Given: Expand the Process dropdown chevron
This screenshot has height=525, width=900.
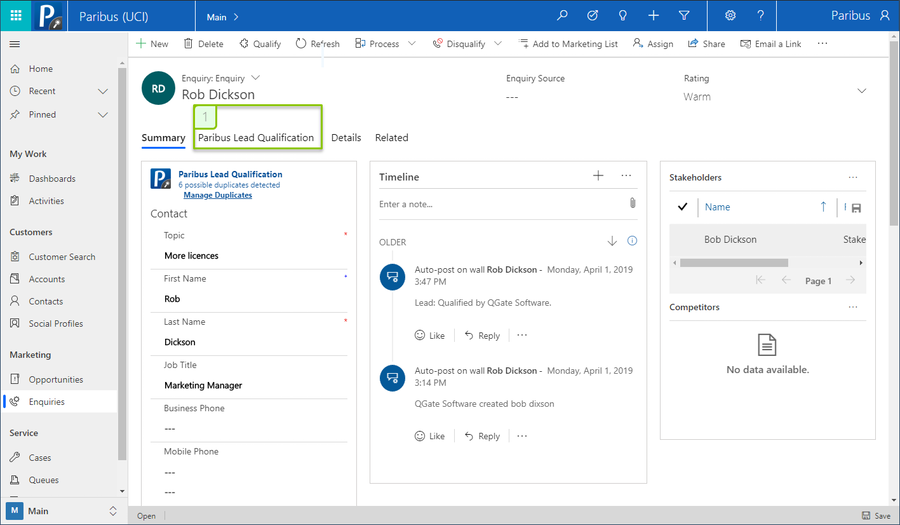Looking at the screenshot, I should (412, 44).
